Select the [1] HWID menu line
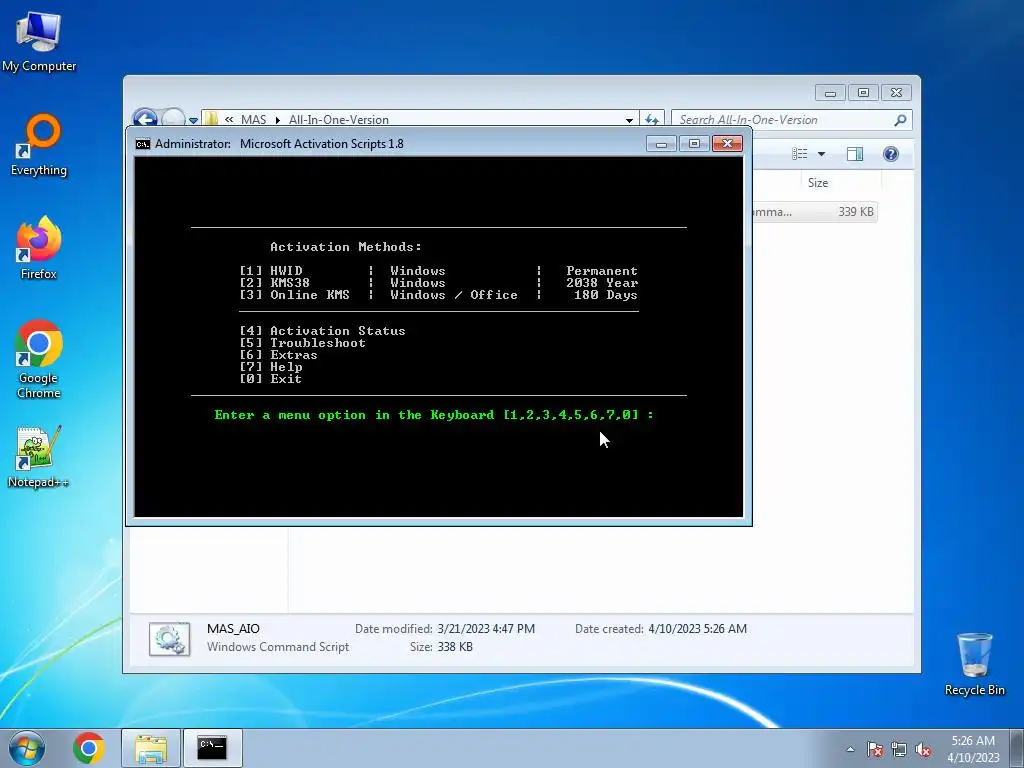The height and width of the screenshot is (768, 1024). 438,271
